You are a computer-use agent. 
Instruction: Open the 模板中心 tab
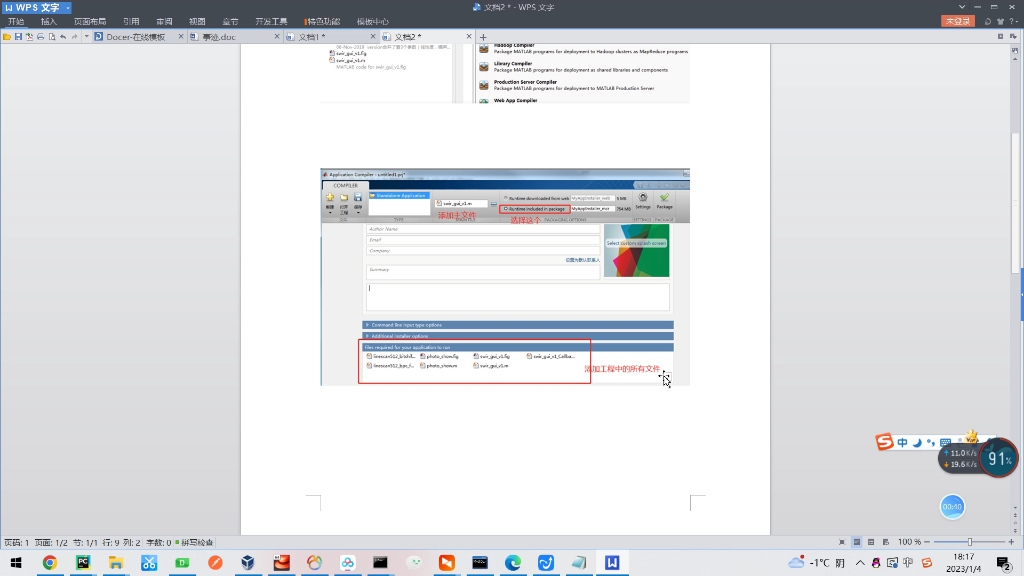pos(372,22)
